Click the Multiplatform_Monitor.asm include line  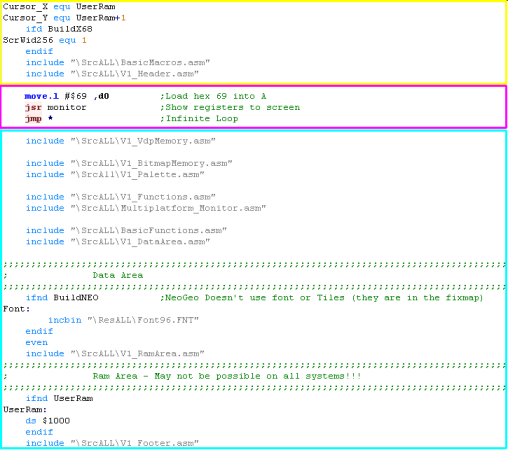[146, 208]
